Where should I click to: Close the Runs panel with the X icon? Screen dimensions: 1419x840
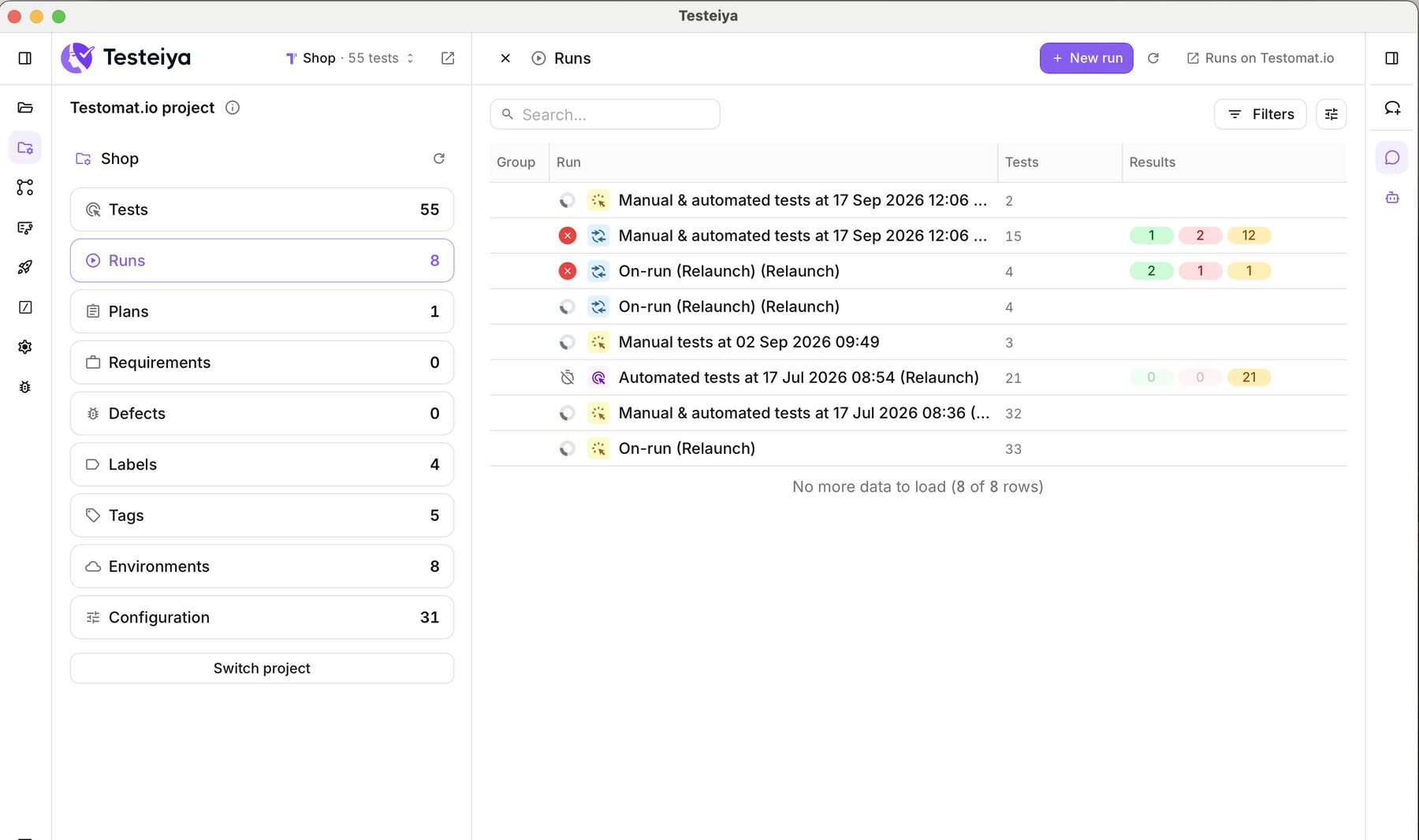(x=505, y=58)
